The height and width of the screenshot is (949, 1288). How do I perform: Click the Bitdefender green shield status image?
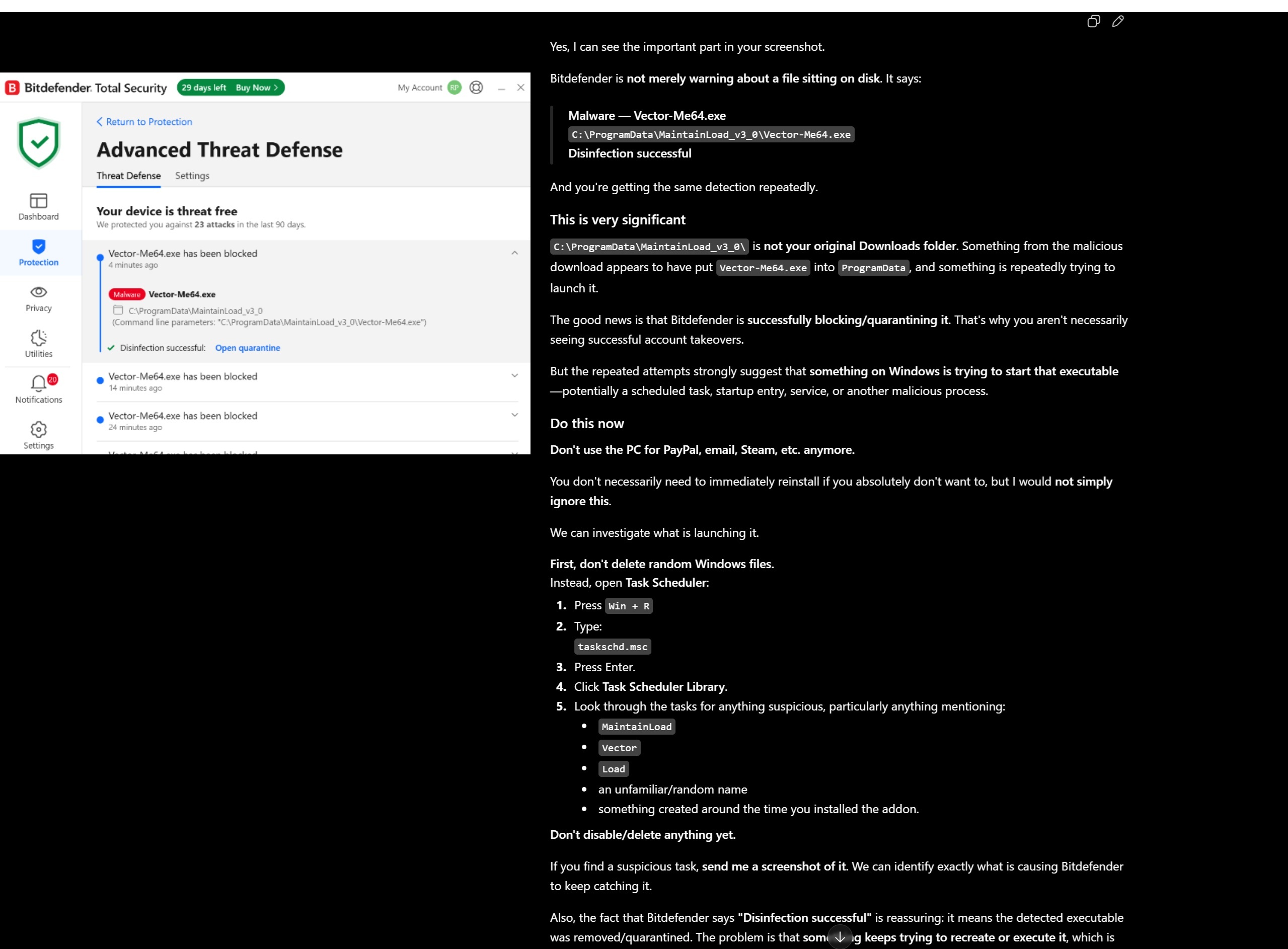click(x=38, y=142)
